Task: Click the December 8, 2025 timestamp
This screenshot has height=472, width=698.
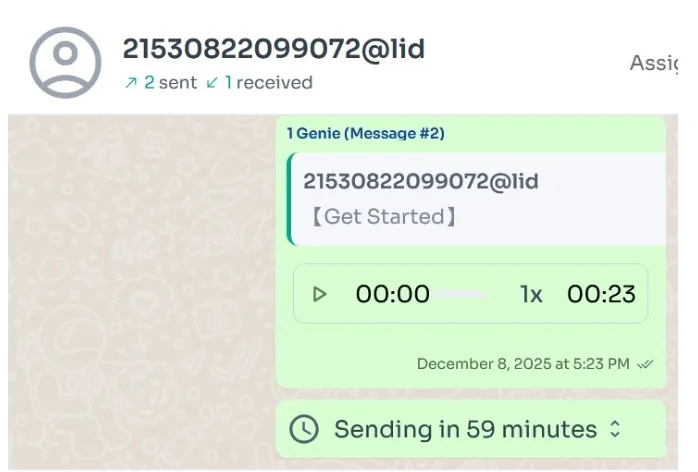Action: [523, 364]
